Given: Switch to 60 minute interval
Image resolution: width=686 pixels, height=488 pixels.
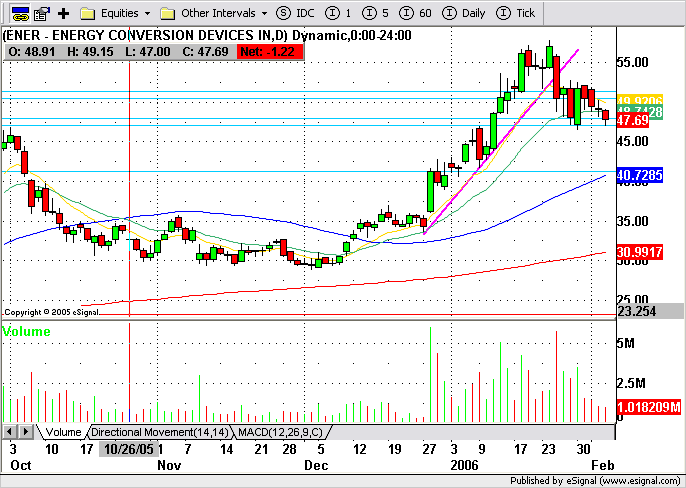Looking at the screenshot, I should (x=415, y=13).
